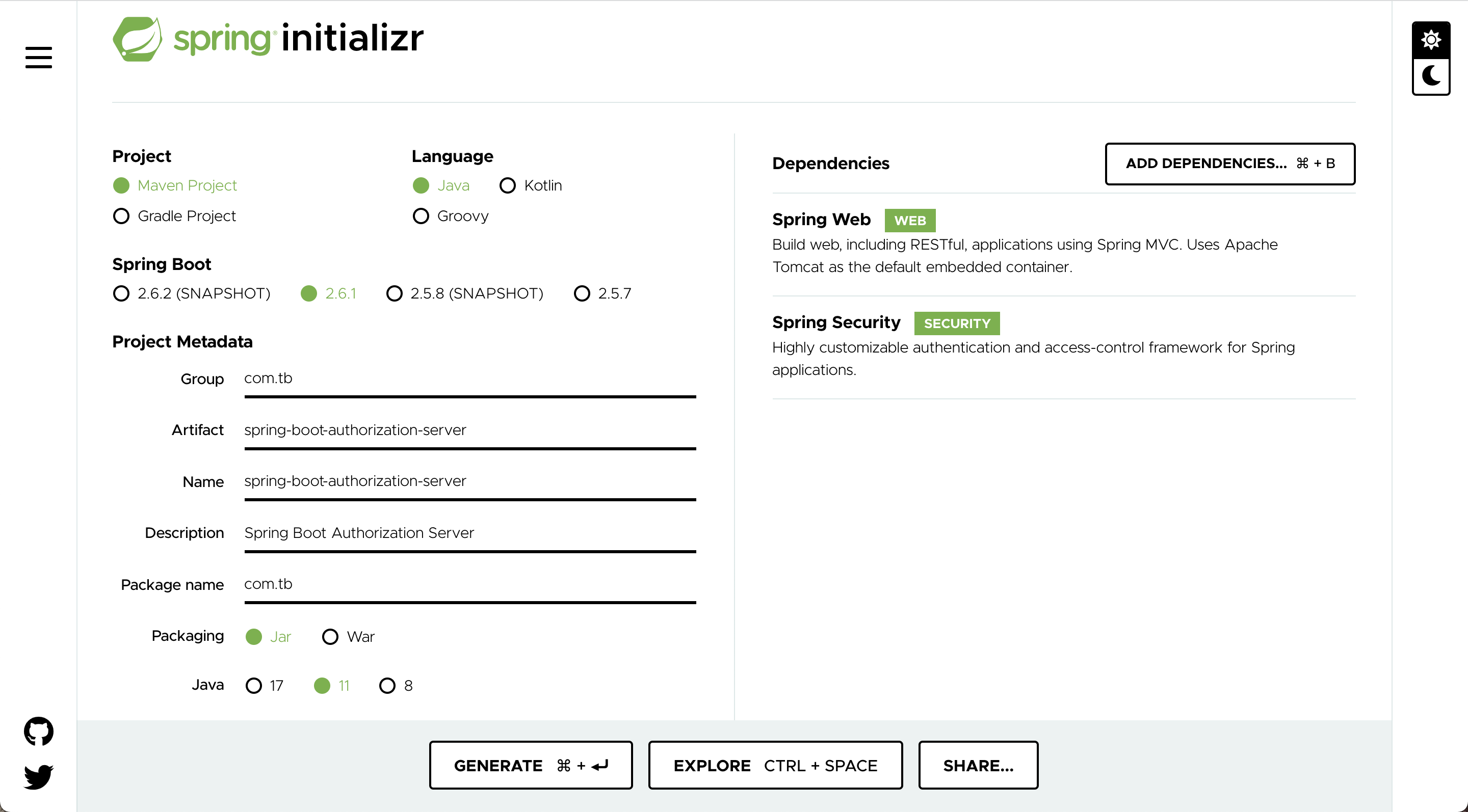
Task: Edit the Description text field
Action: (x=470, y=534)
